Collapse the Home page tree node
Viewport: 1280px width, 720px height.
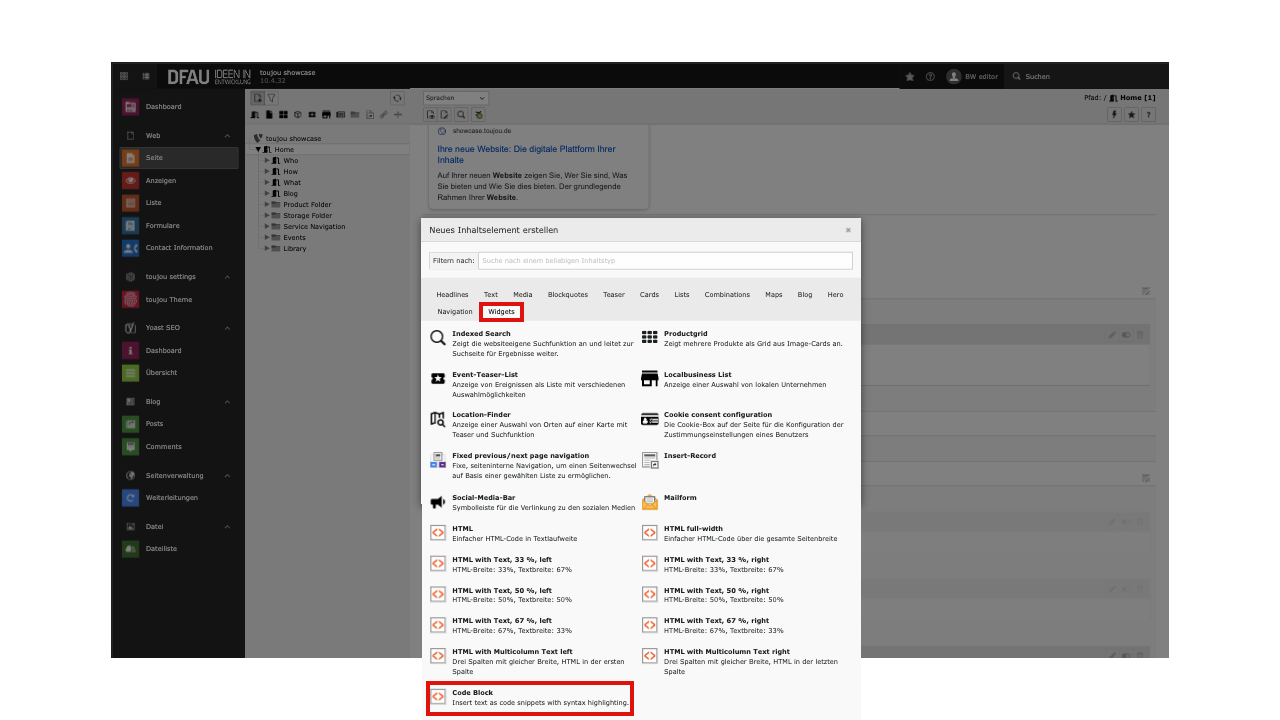(258, 150)
